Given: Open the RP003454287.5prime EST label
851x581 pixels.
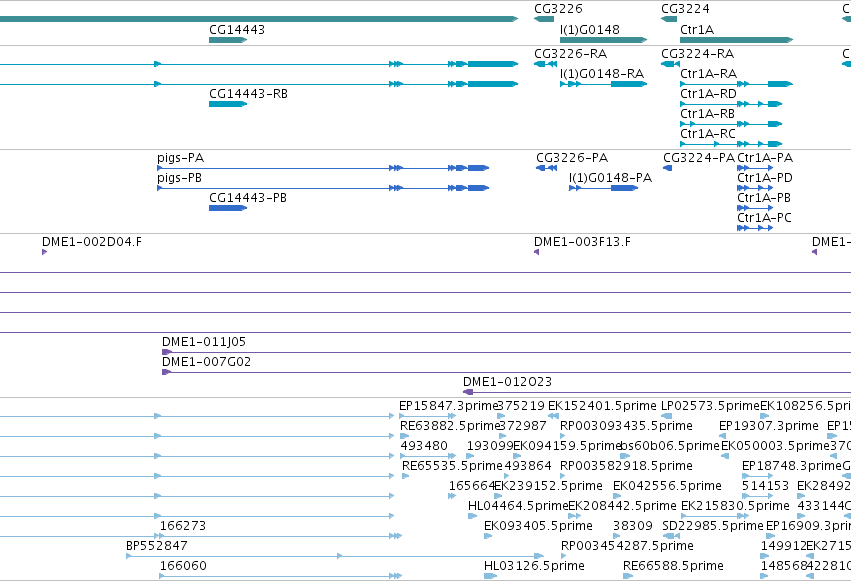Looking at the screenshot, I should 627,546.
